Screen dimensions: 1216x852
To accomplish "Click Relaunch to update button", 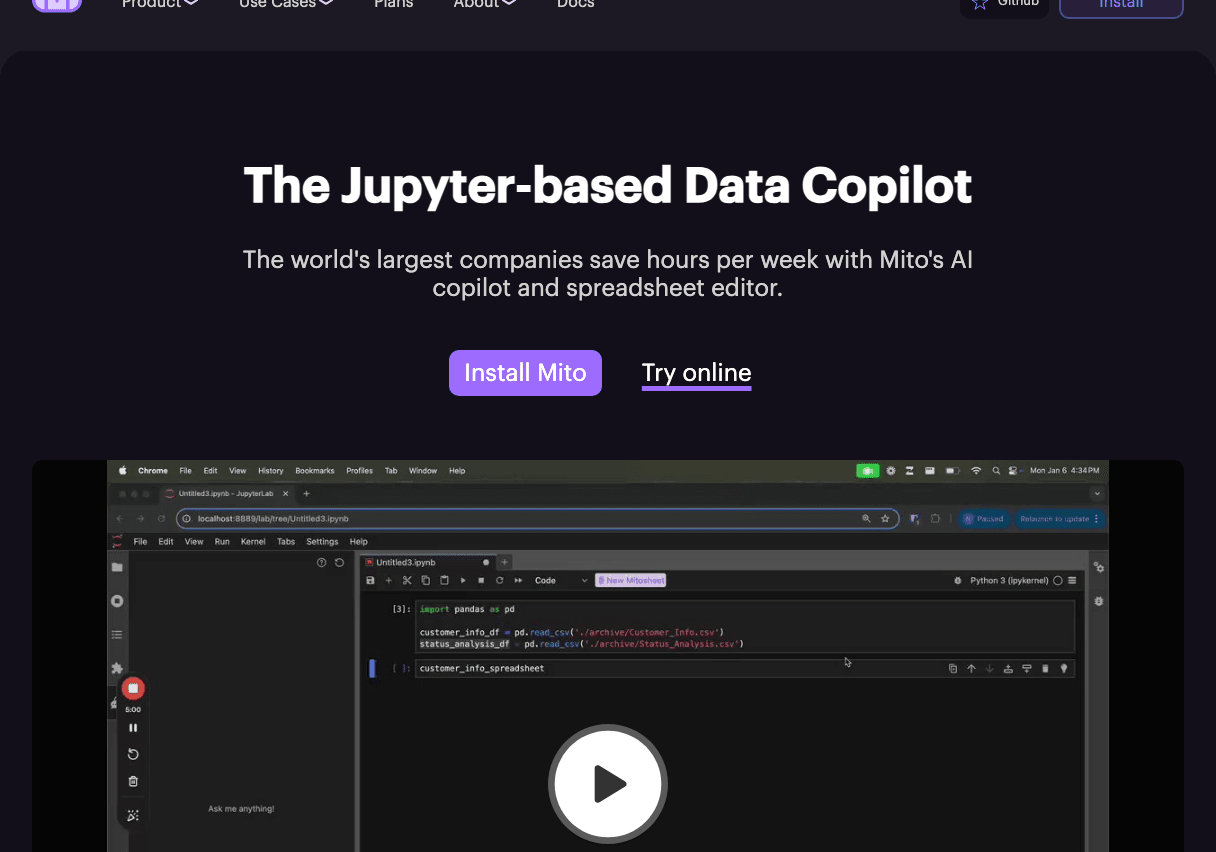I will pos(1059,519).
